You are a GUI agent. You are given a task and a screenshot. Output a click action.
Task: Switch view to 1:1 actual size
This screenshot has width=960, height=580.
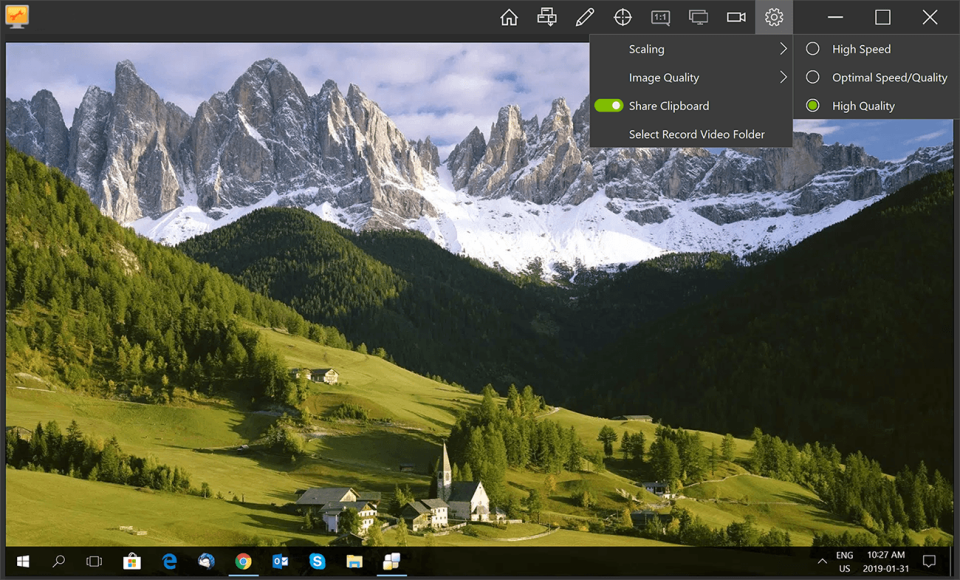(x=660, y=16)
